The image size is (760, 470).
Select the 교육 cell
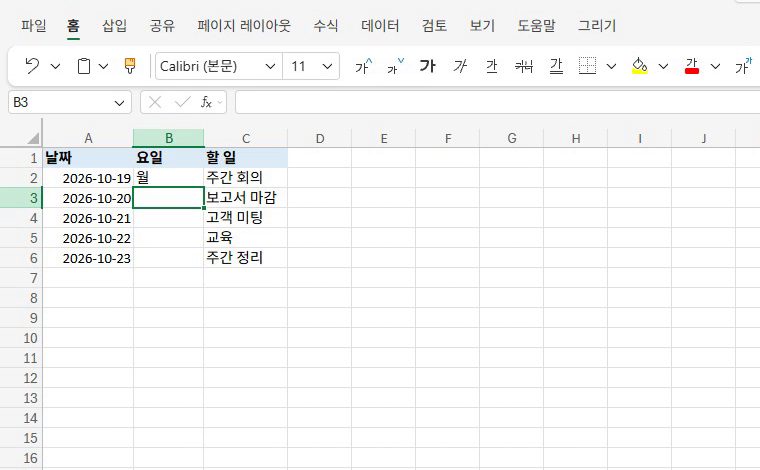(x=246, y=238)
